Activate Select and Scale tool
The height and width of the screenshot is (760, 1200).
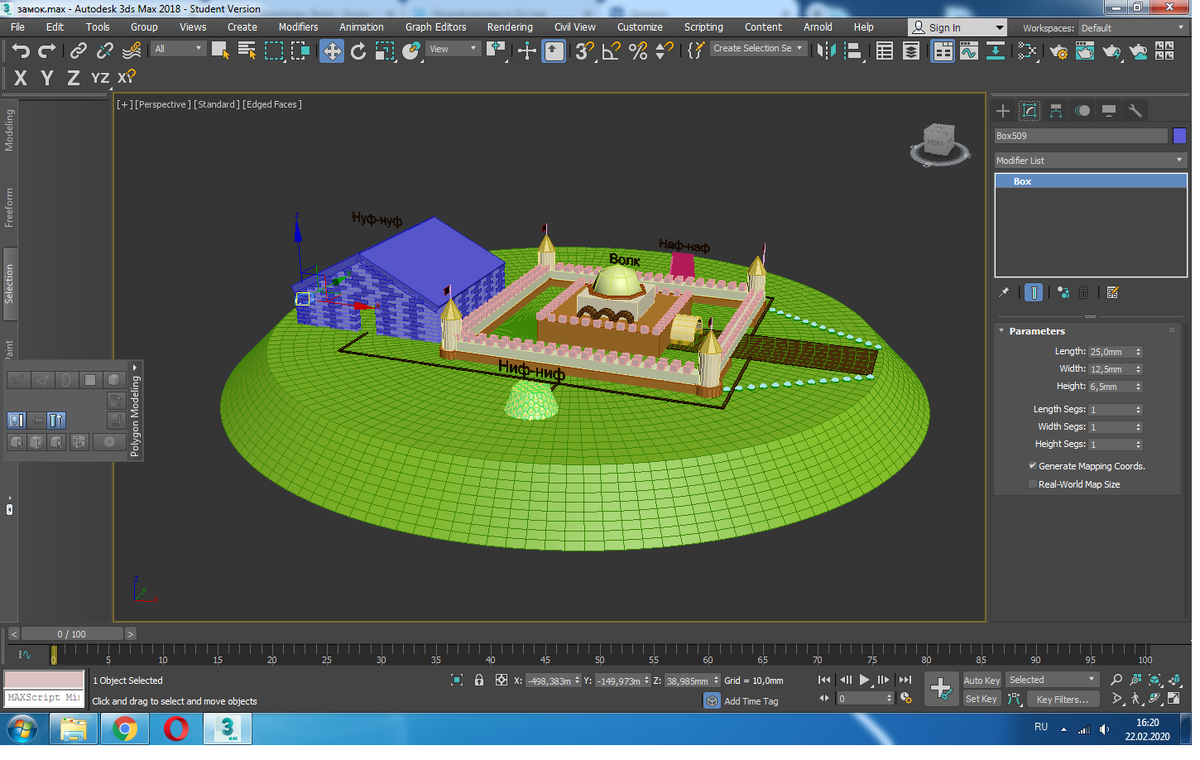(385, 50)
